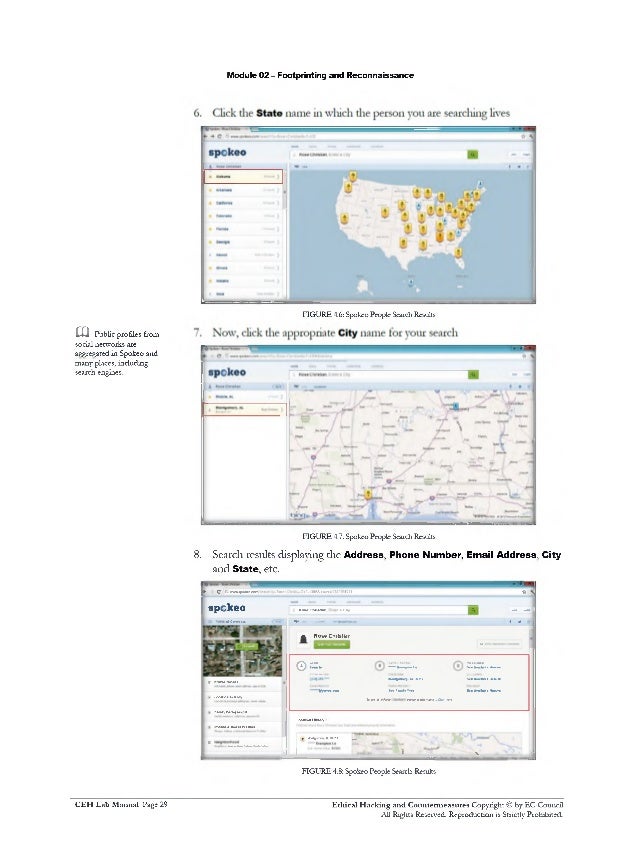Click the Rose Christian header in Figure 4.7
Viewport: 638px width, 857px height.
coord(244,386)
